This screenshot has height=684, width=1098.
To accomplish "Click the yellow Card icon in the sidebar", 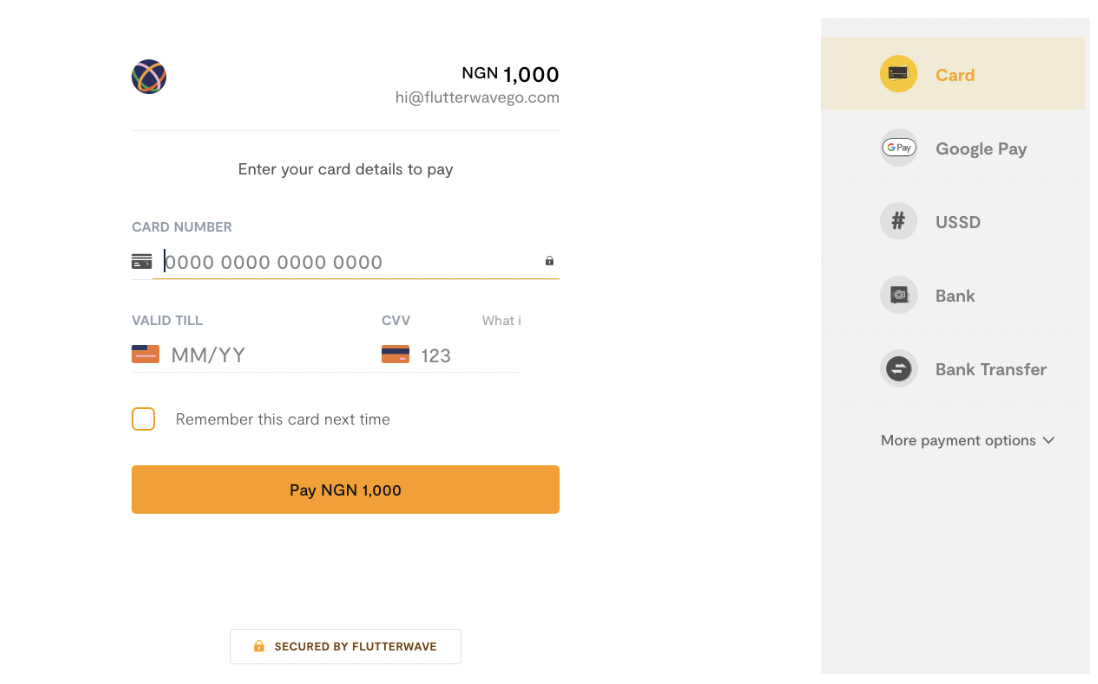I will [x=898, y=74].
